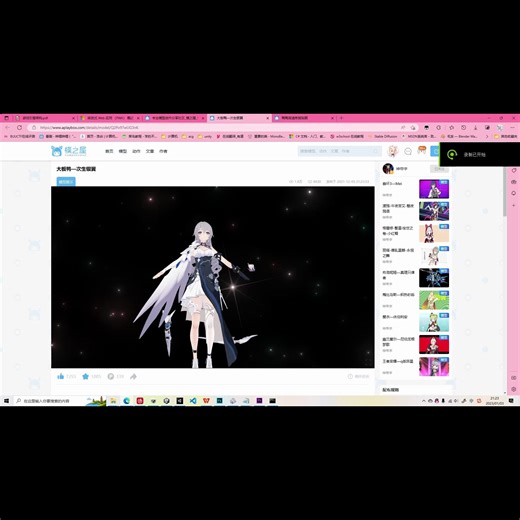520x520 pixels.
Task: Click the 3D model viewer canvas
Action: point(213,277)
